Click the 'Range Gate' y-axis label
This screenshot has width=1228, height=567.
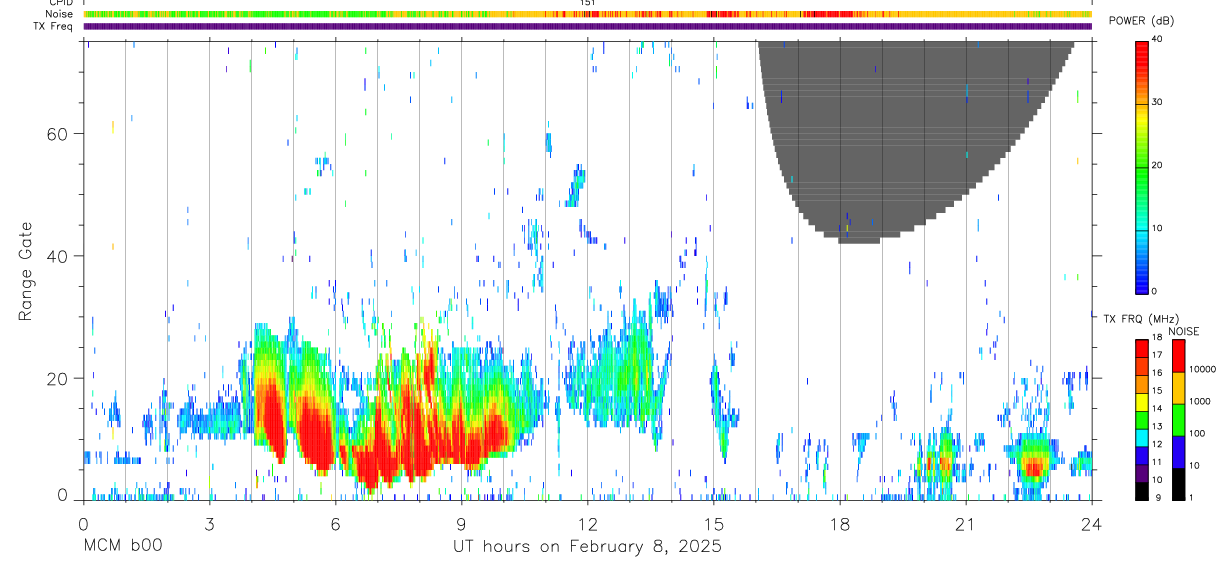pyautogui.click(x=26, y=270)
